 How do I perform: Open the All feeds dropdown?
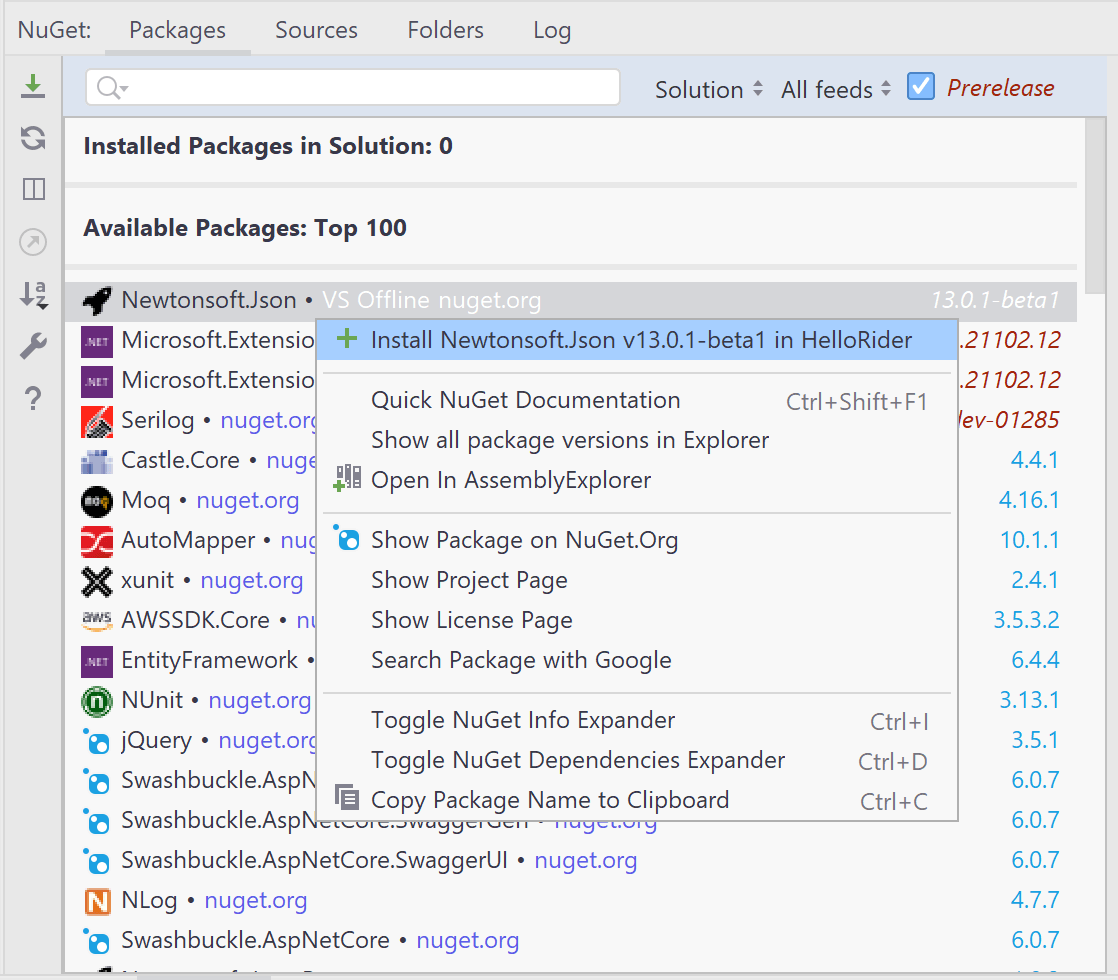click(x=835, y=89)
